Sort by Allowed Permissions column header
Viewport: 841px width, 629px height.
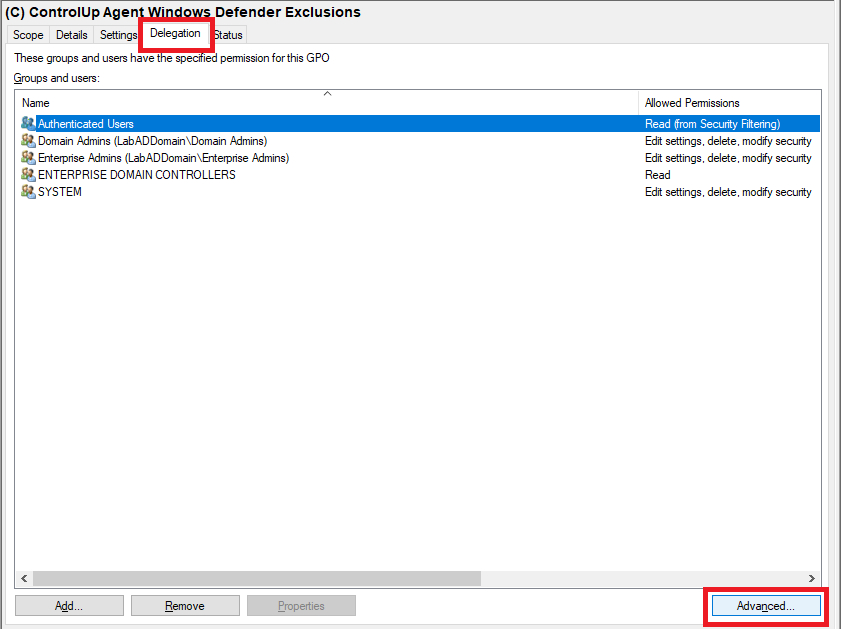(x=728, y=103)
